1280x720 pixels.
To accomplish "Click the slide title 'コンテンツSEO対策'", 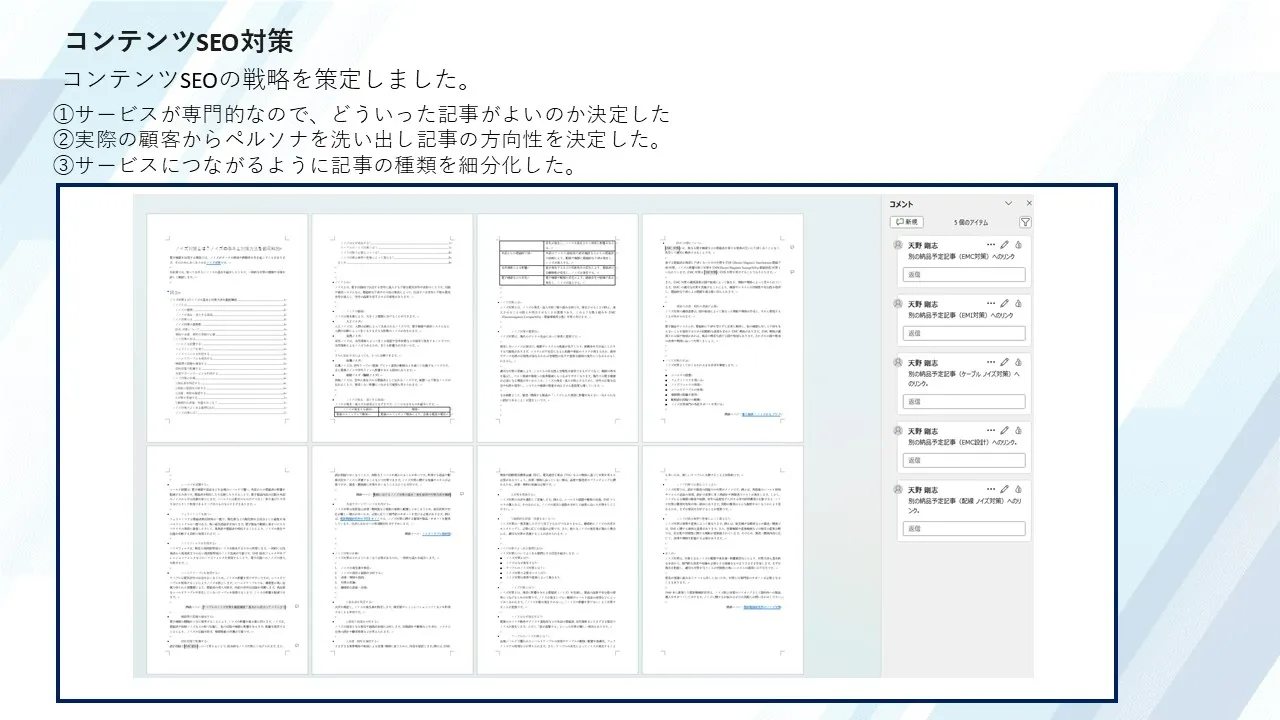I will point(178,41).
